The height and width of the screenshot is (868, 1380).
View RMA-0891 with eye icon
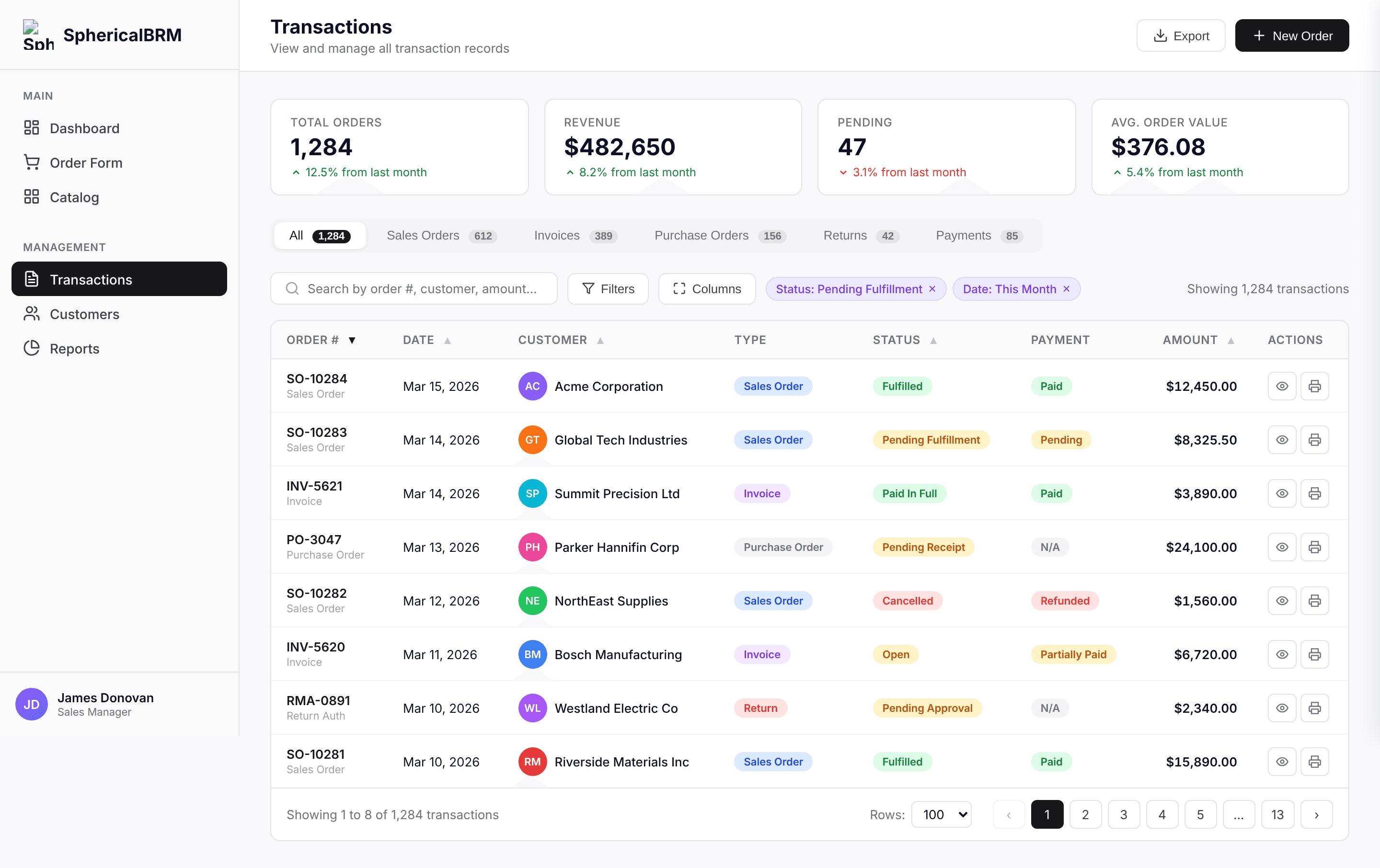(1282, 708)
